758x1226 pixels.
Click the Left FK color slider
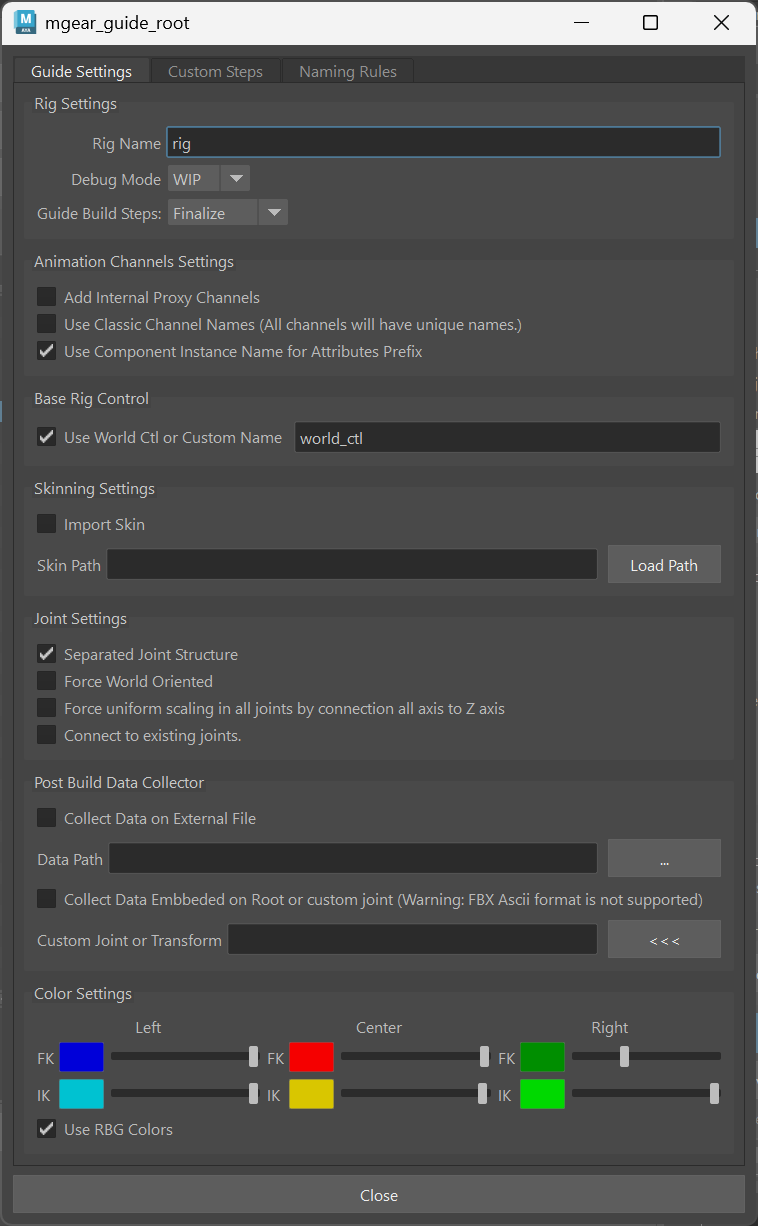pyautogui.click(x=185, y=1056)
